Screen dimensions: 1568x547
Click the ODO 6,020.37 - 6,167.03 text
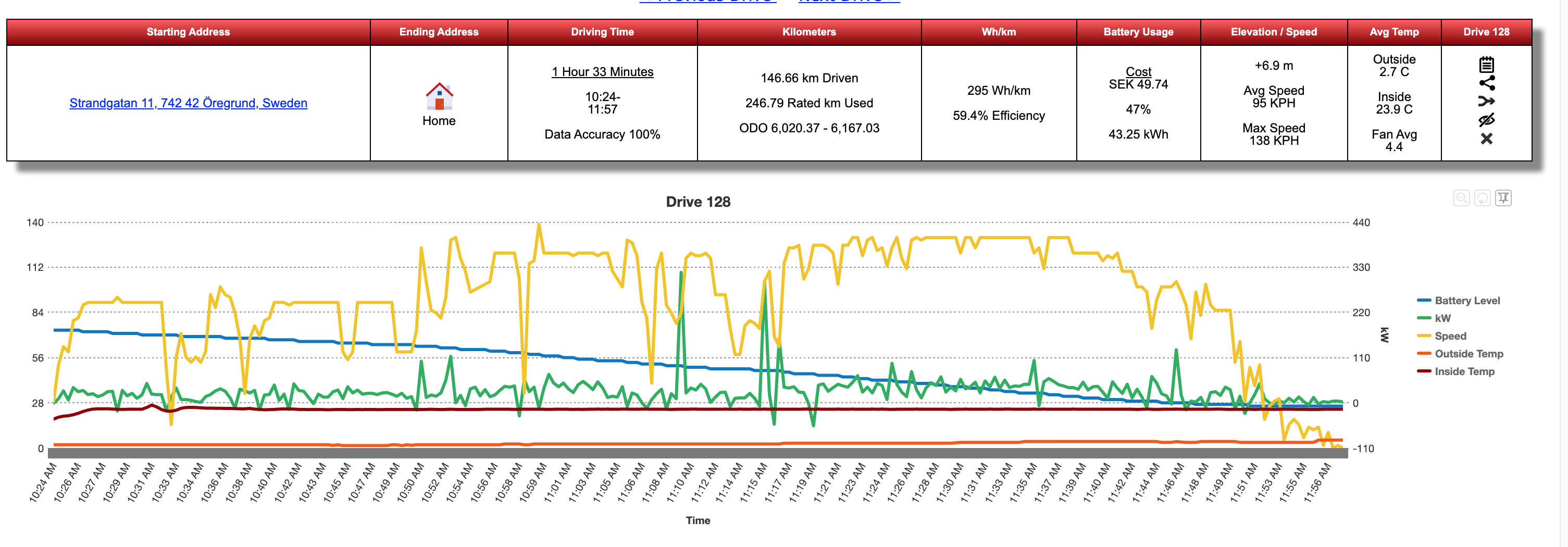coord(809,128)
